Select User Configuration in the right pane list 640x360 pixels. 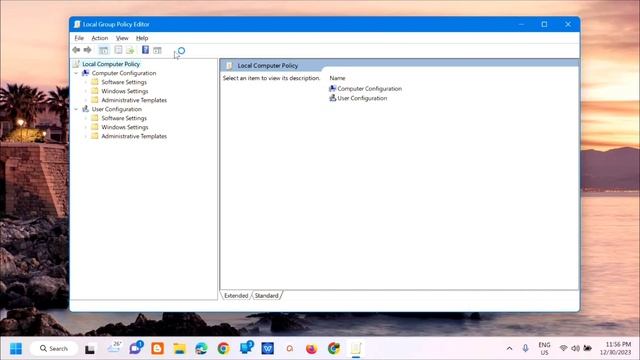coord(362,98)
